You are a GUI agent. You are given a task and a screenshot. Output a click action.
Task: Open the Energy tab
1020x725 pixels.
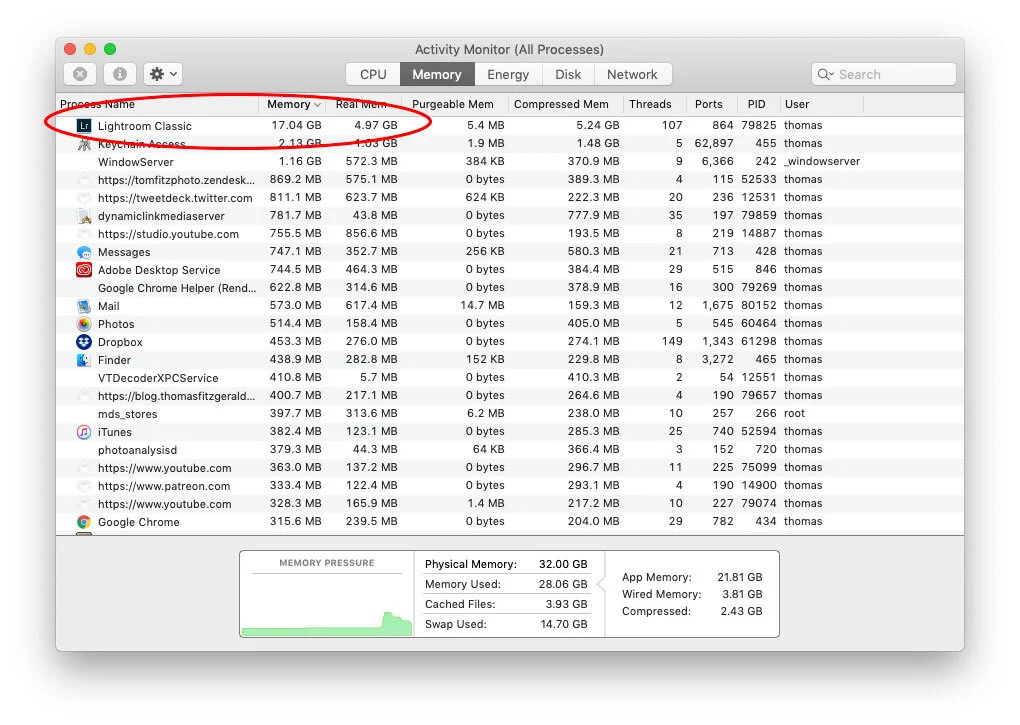point(508,74)
